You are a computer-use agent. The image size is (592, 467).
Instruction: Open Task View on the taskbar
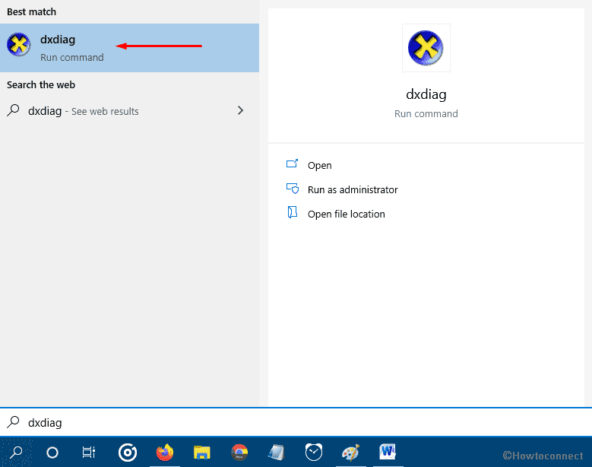[89, 452]
